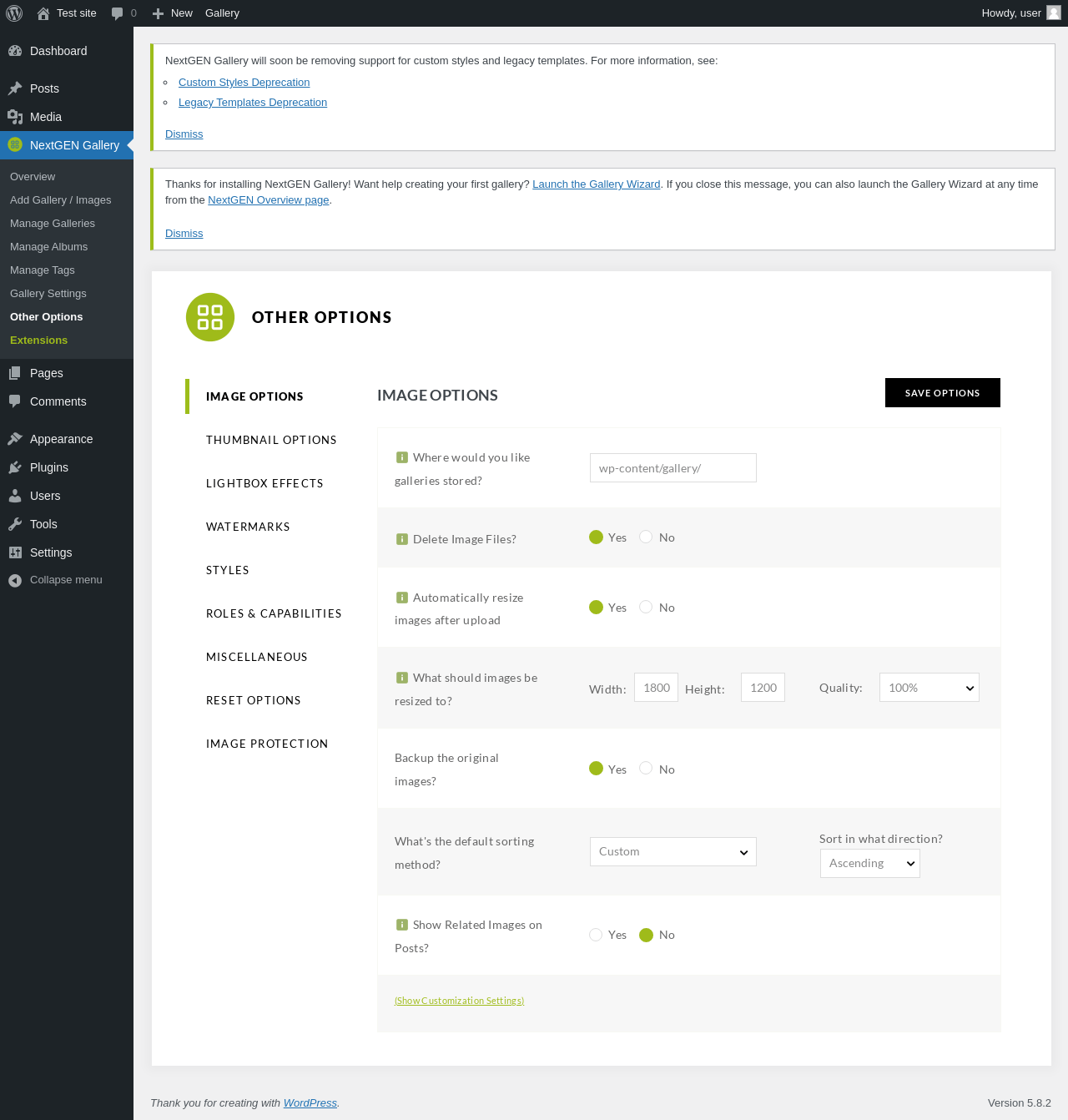Expand the Sort direction Ascending dropdown
The height and width of the screenshot is (1120, 1068).
pyautogui.click(x=869, y=863)
